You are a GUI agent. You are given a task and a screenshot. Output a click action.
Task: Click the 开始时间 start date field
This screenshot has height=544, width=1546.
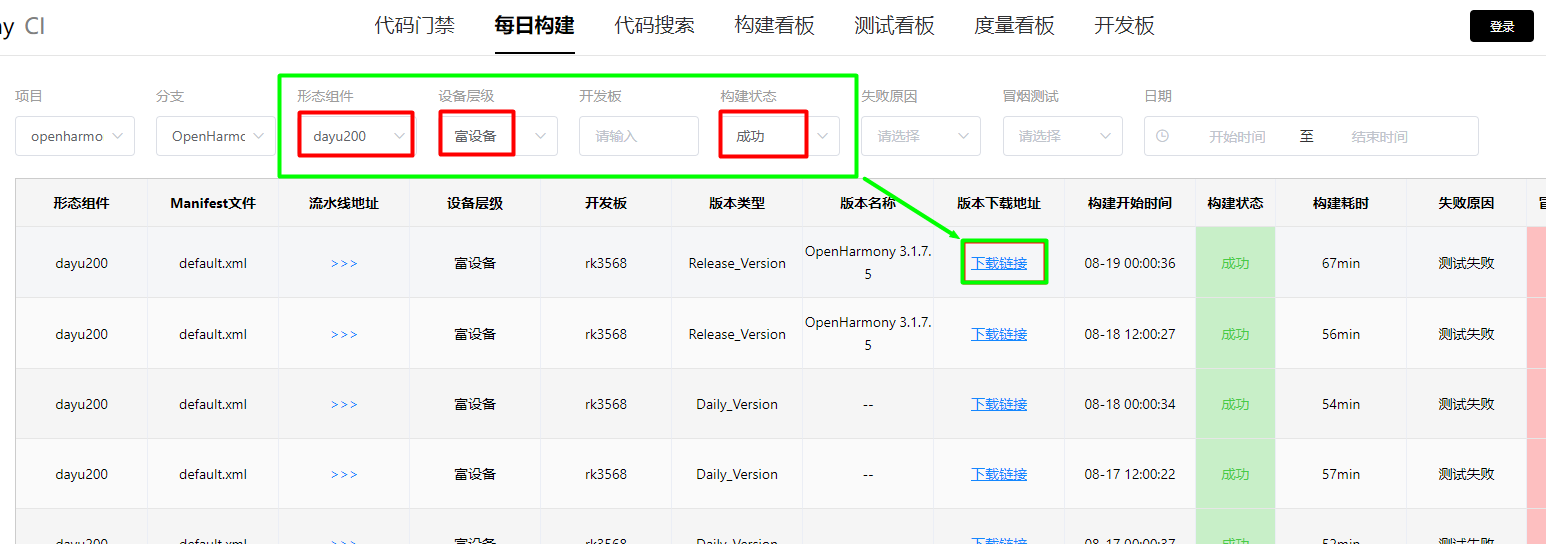[1237, 136]
